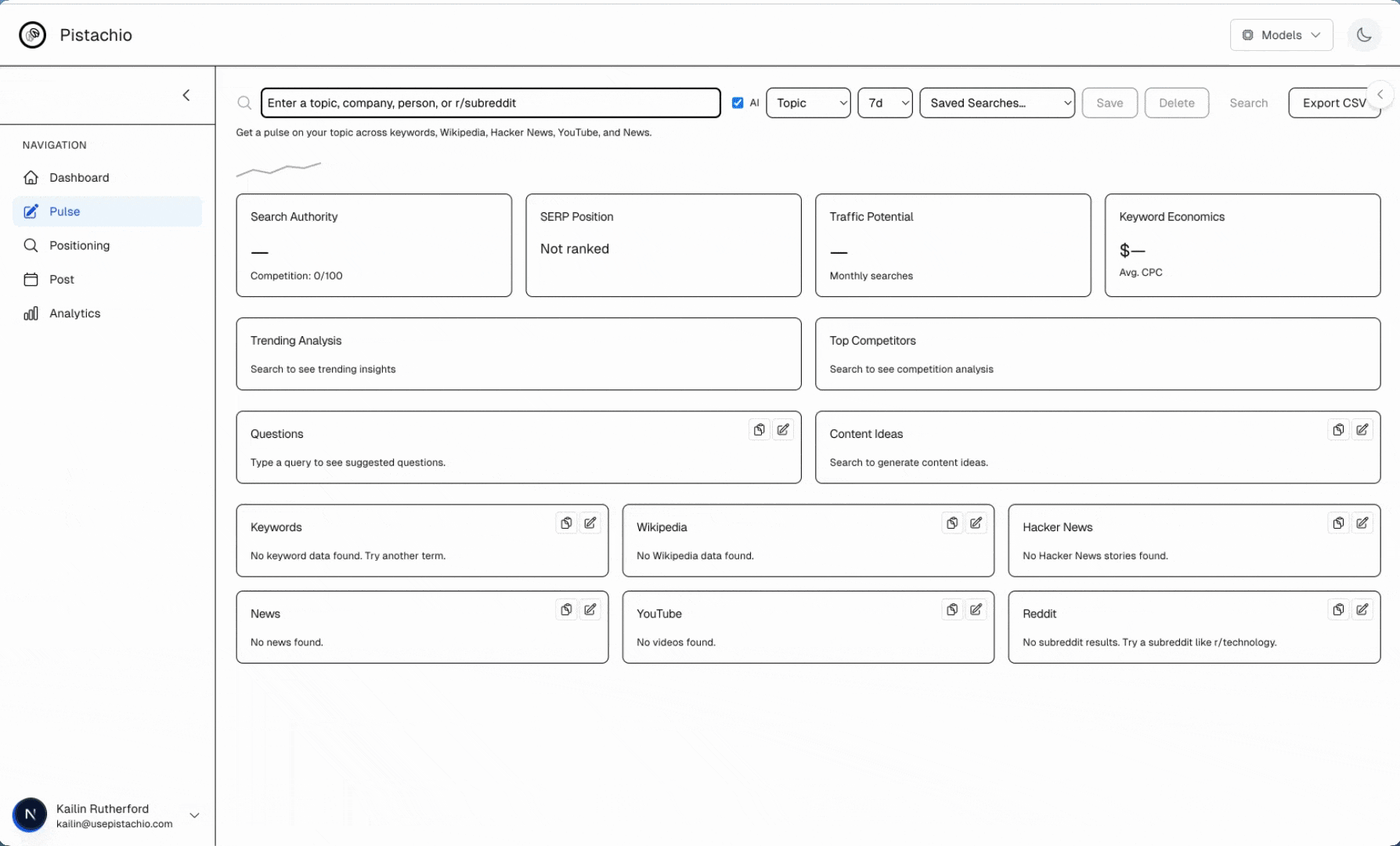This screenshot has width=1400, height=846.
Task: Edit the Content Ideas card
Action: (1362, 429)
